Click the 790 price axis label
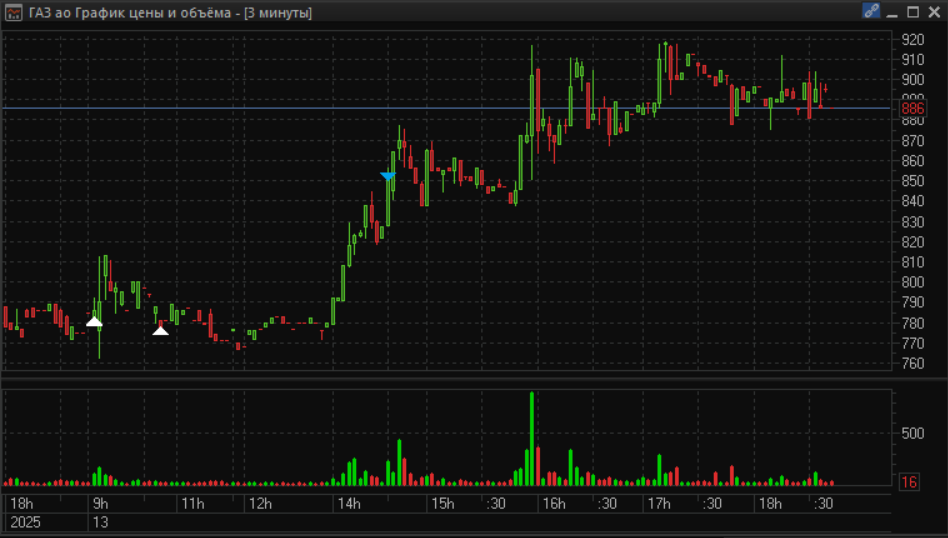This screenshot has height=538, width=948. point(912,302)
